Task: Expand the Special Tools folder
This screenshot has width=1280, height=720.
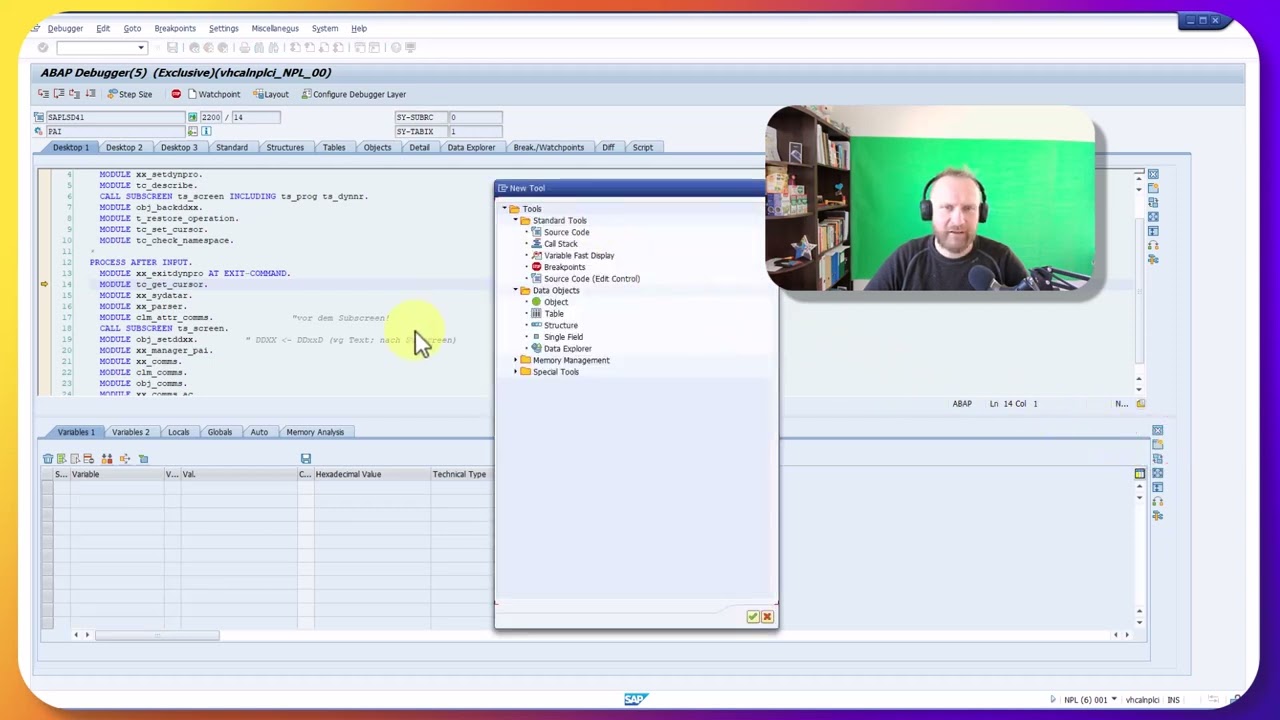Action: (516, 372)
